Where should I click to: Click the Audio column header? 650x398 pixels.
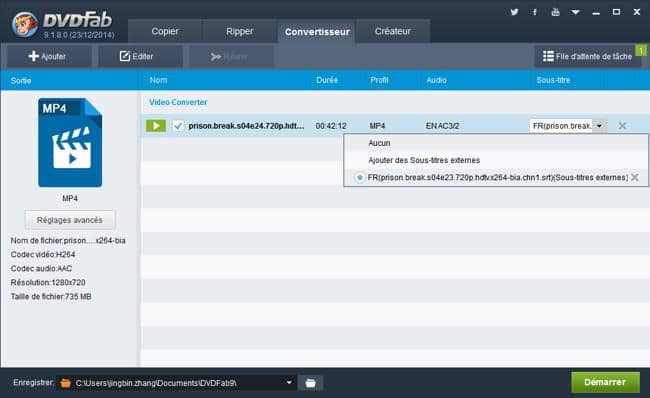point(437,80)
